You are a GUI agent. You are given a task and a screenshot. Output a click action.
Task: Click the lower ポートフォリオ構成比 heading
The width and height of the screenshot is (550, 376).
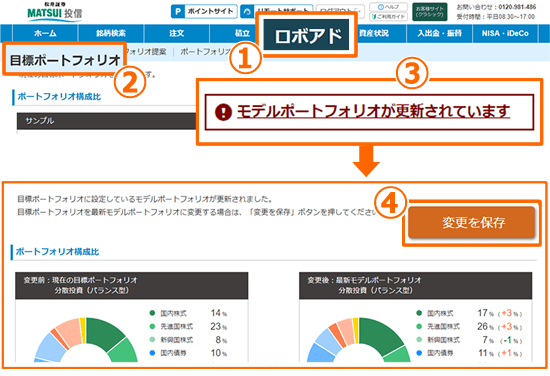57,252
